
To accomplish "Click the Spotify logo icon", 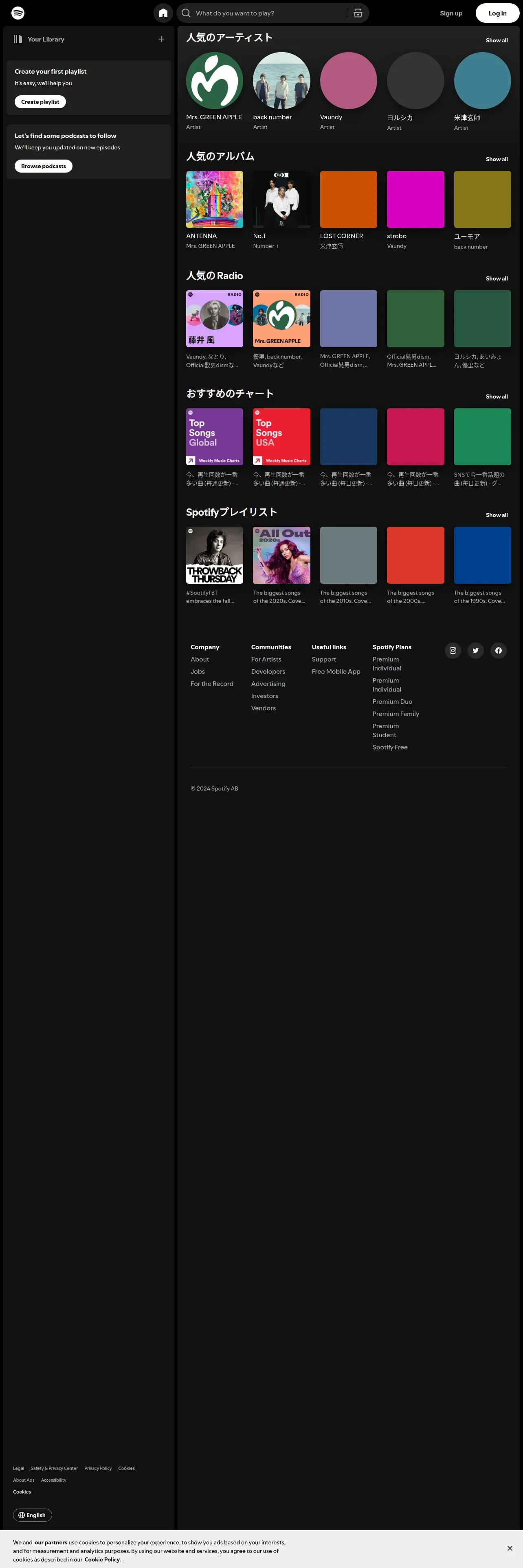I will [18, 13].
